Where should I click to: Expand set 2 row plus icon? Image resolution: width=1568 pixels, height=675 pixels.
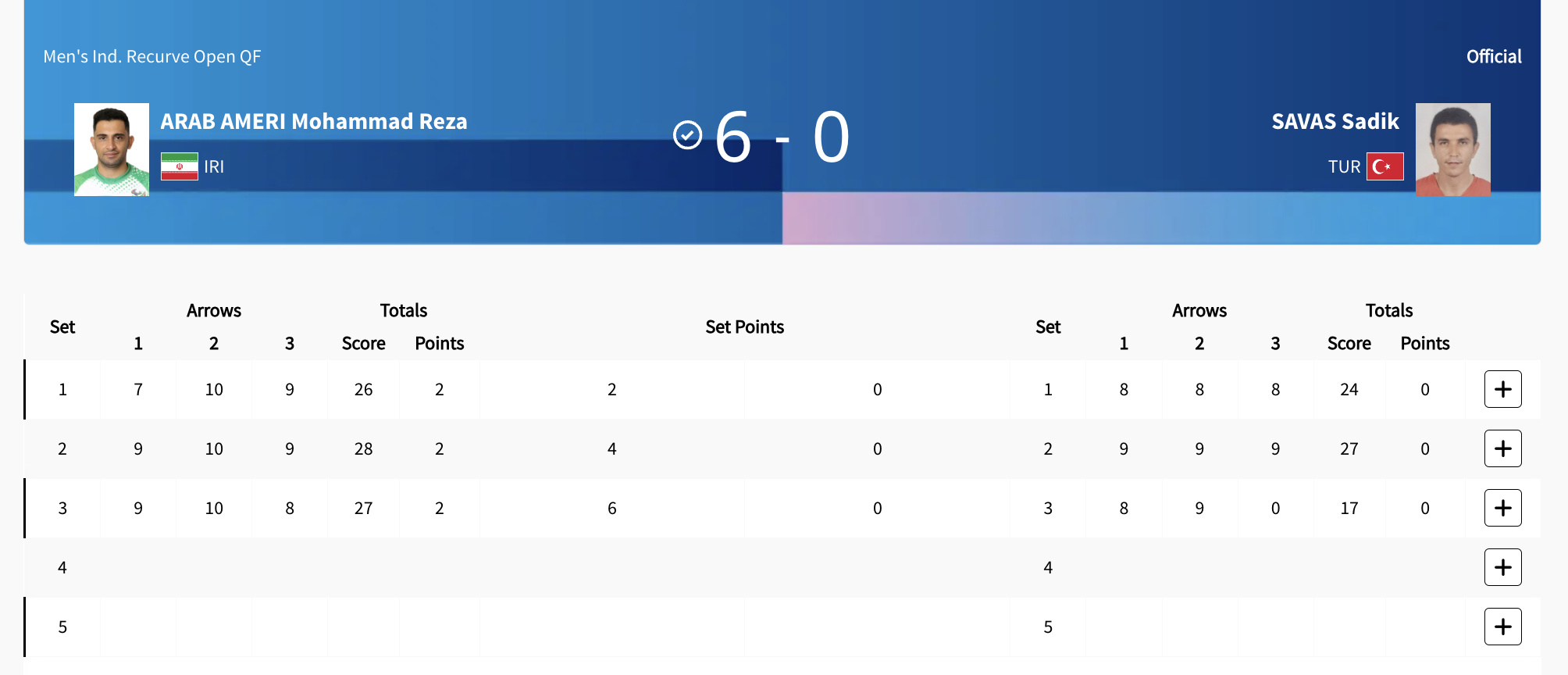(1502, 448)
